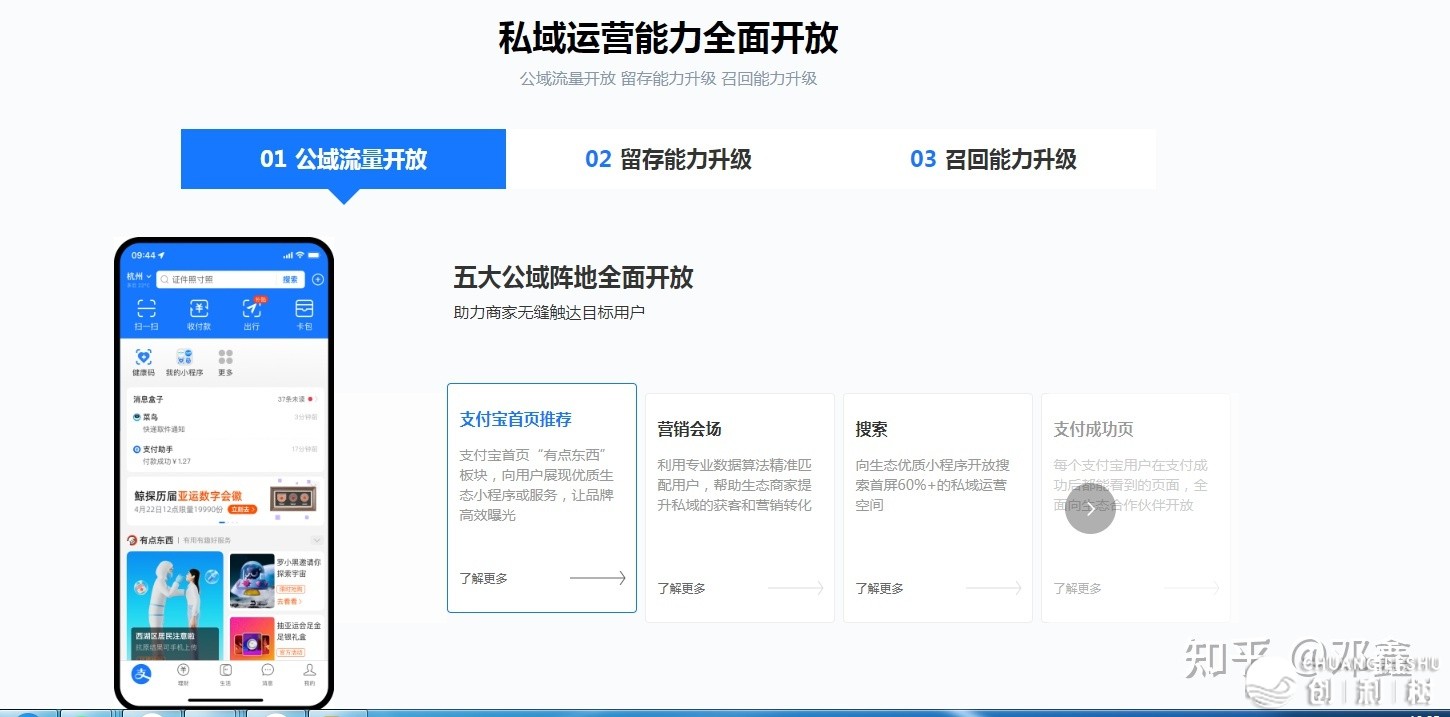The height and width of the screenshot is (717, 1450).
Task: Click 了解更多 under 搜索 card
Action: pos(880,588)
